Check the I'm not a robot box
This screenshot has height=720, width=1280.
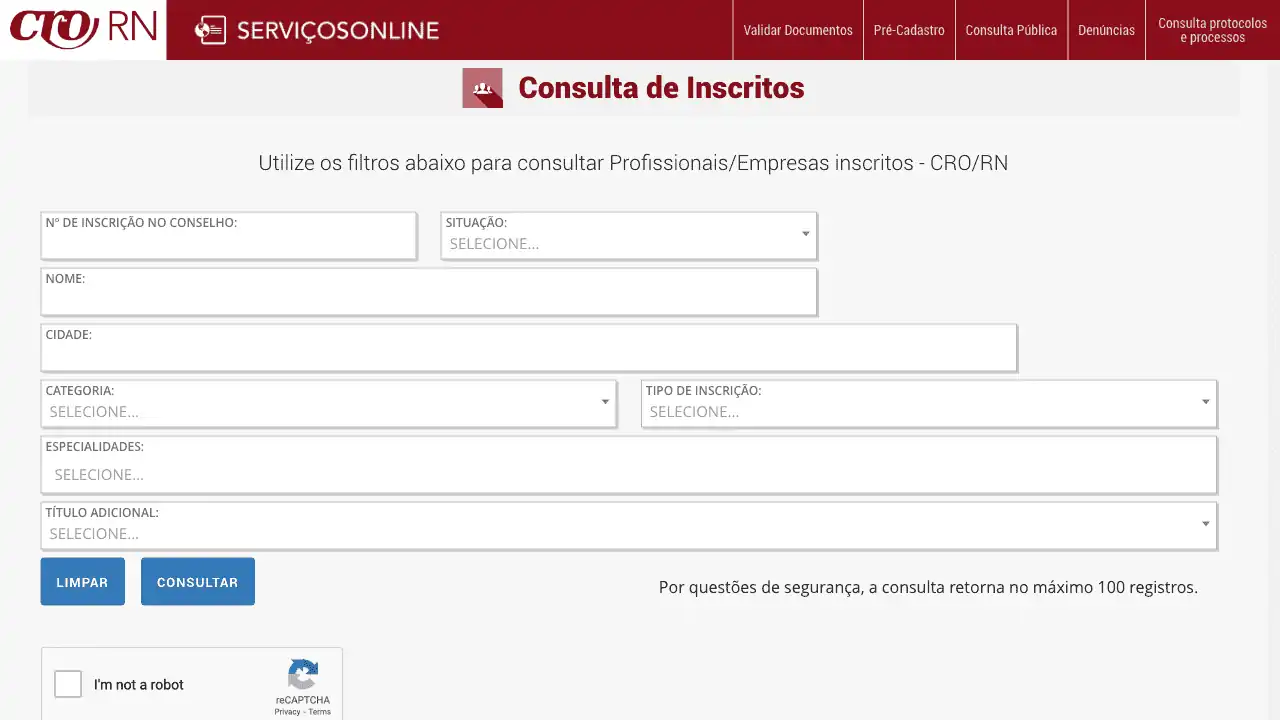68,684
